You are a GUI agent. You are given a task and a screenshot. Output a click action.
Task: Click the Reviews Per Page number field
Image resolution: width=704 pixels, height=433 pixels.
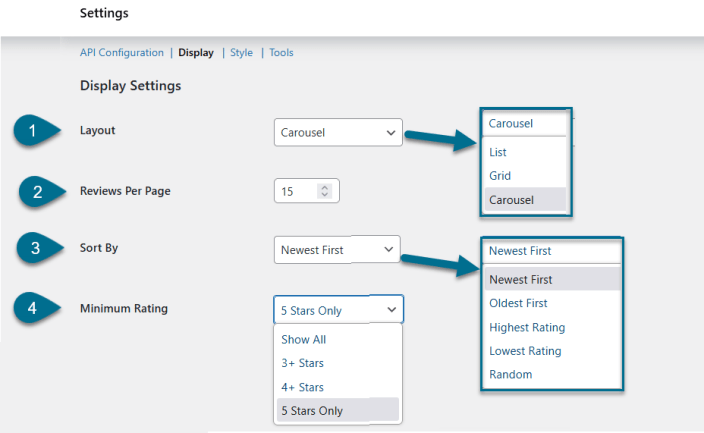(295, 190)
